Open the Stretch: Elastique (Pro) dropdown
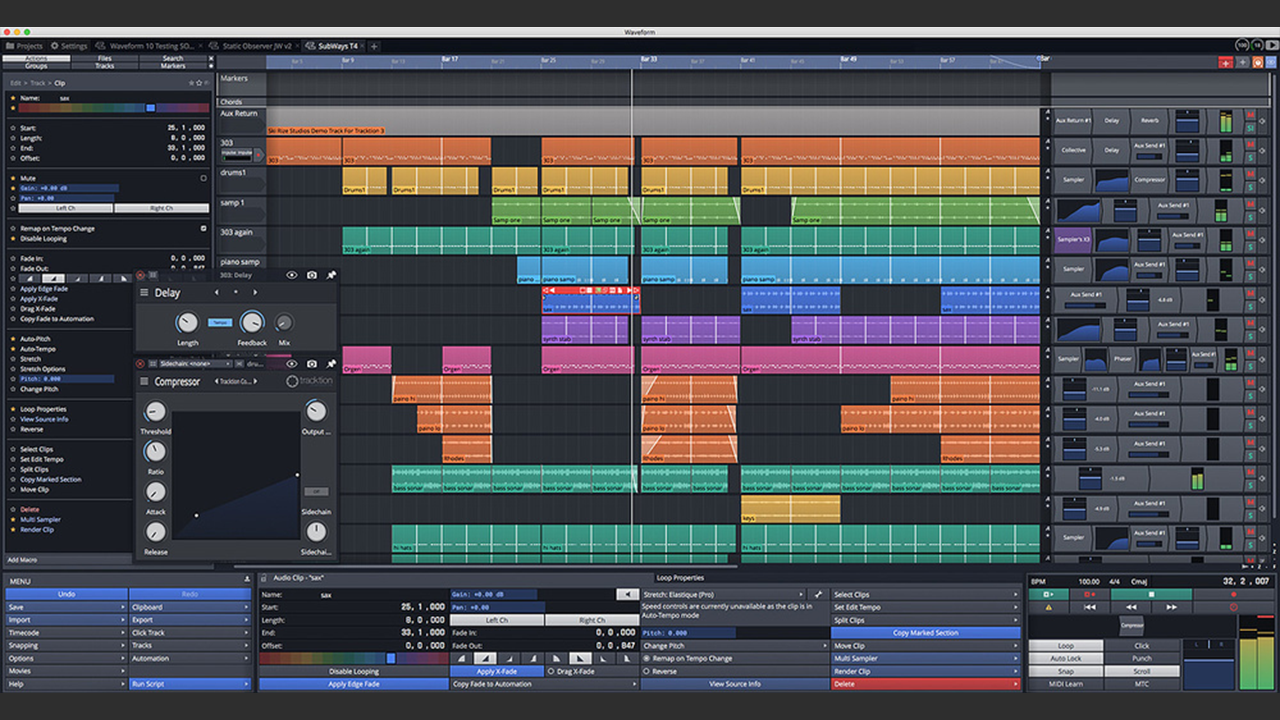This screenshot has height=720, width=1280. click(x=724, y=594)
